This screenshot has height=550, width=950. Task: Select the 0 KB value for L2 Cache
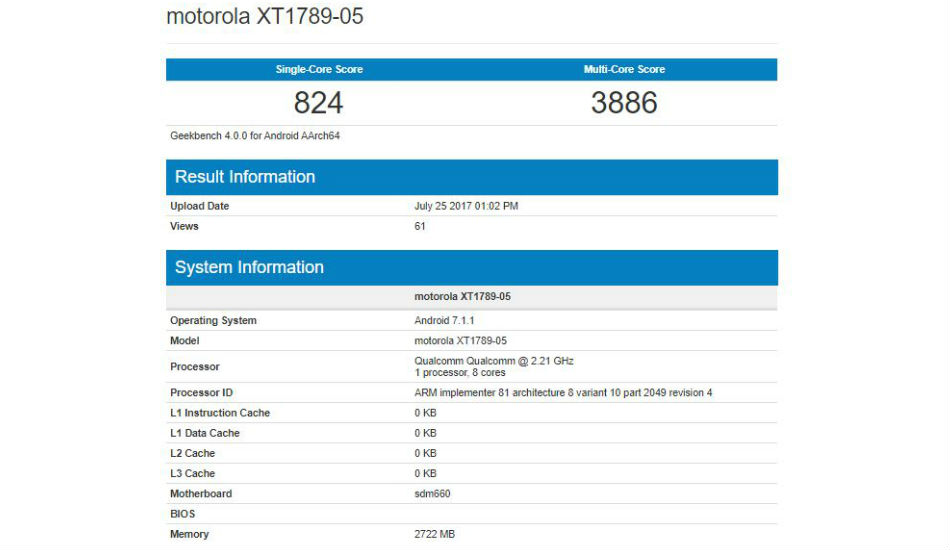click(425, 453)
